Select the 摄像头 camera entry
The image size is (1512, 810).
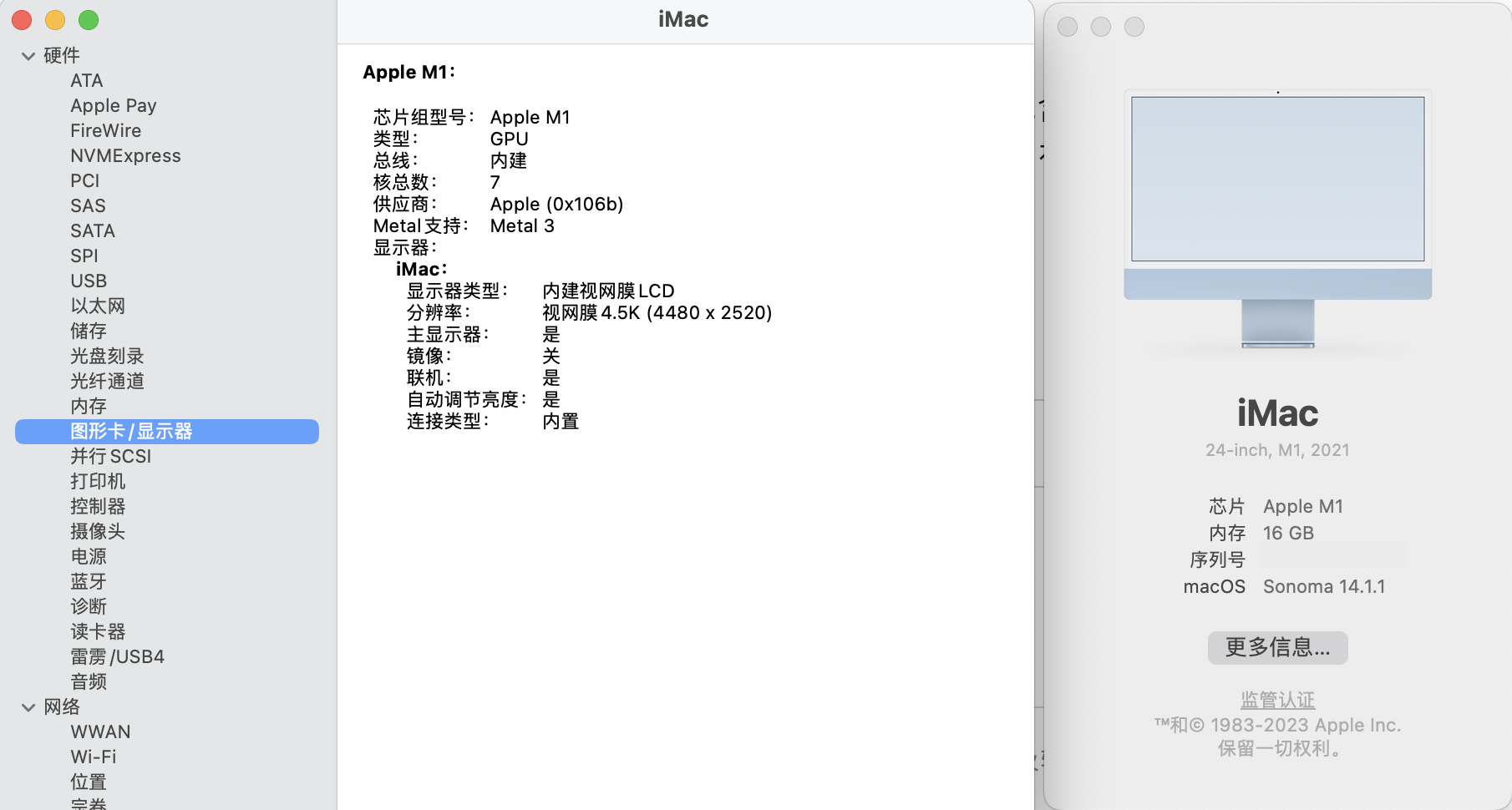tap(98, 532)
